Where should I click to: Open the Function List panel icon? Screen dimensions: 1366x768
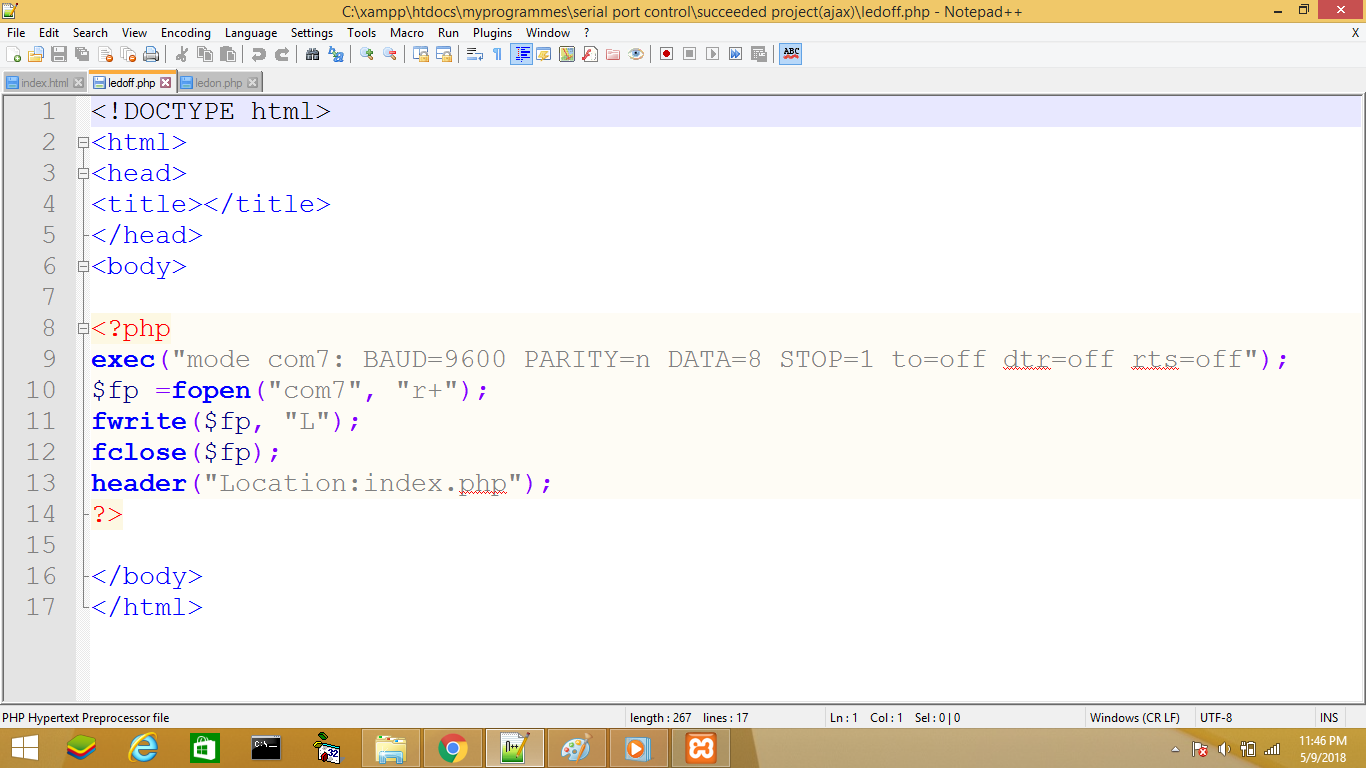click(590, 54)
